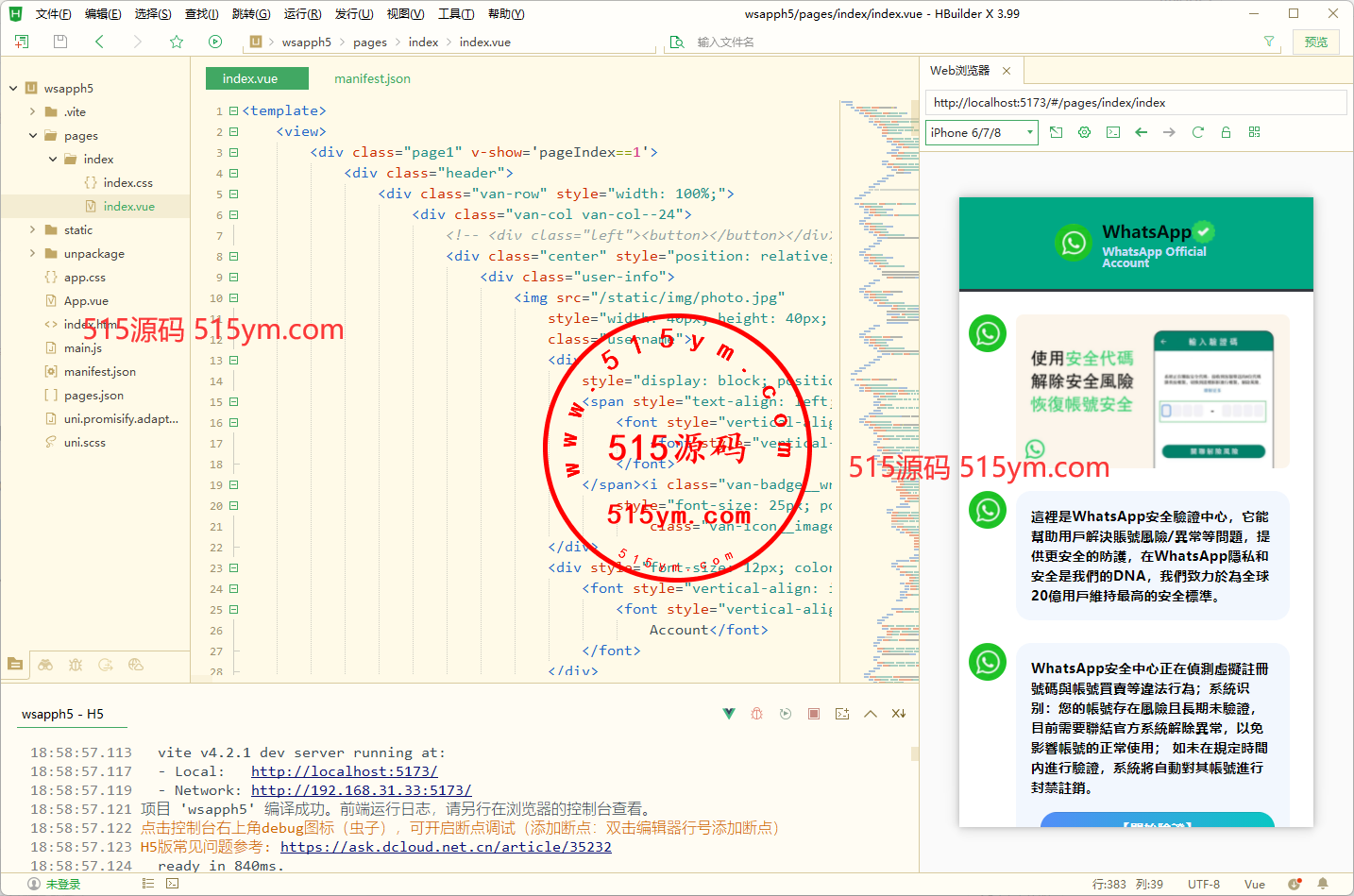Screen dimensions: 1354x896
Task: Open the iPhone 6/7/8 device dropdown
Action: (x=982, y=132)
